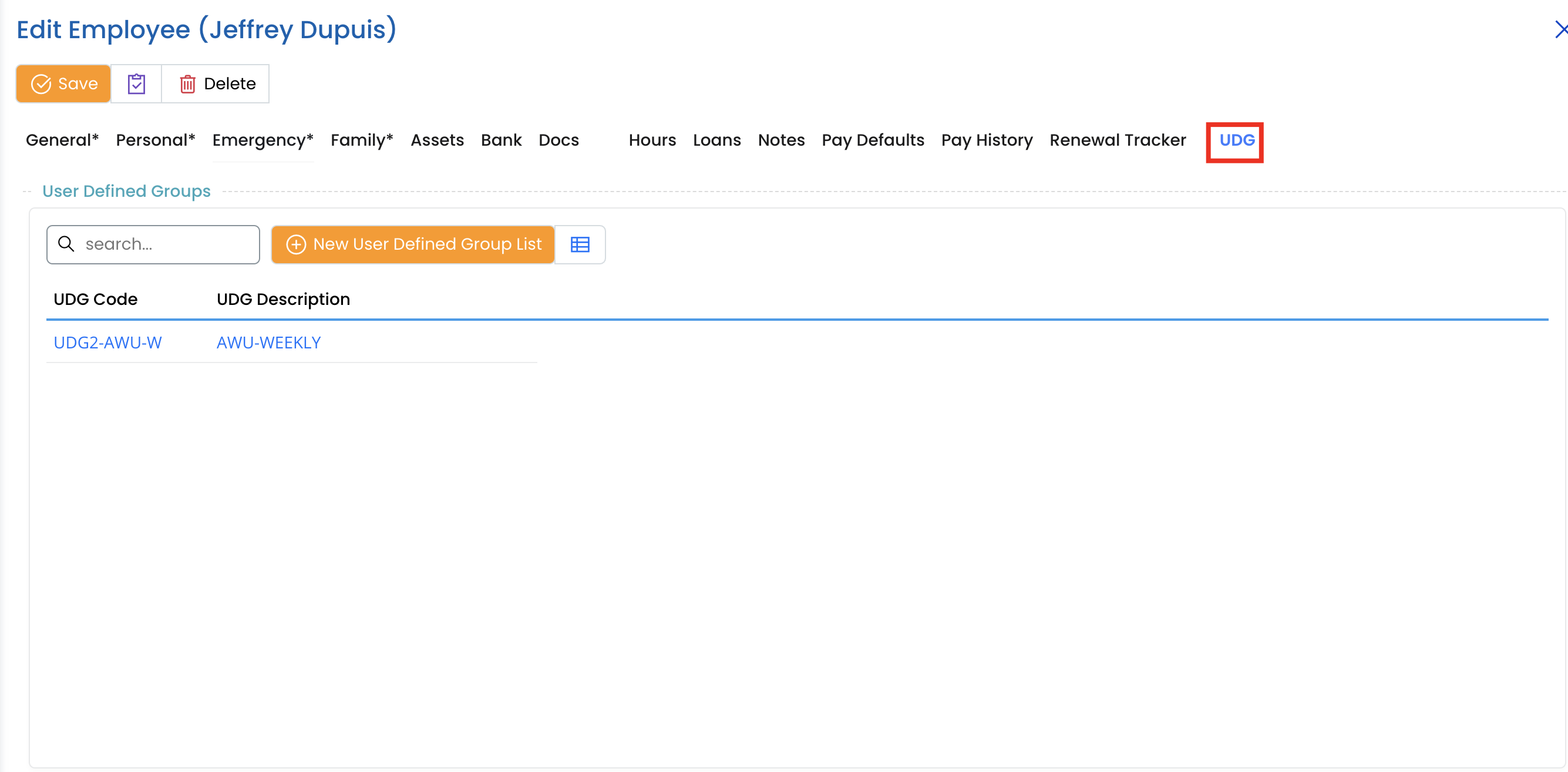Image resolution: width=1568 pixels, height=772 pixels.
Task: Add a New User Defined Group List
Action: point(413,245)
